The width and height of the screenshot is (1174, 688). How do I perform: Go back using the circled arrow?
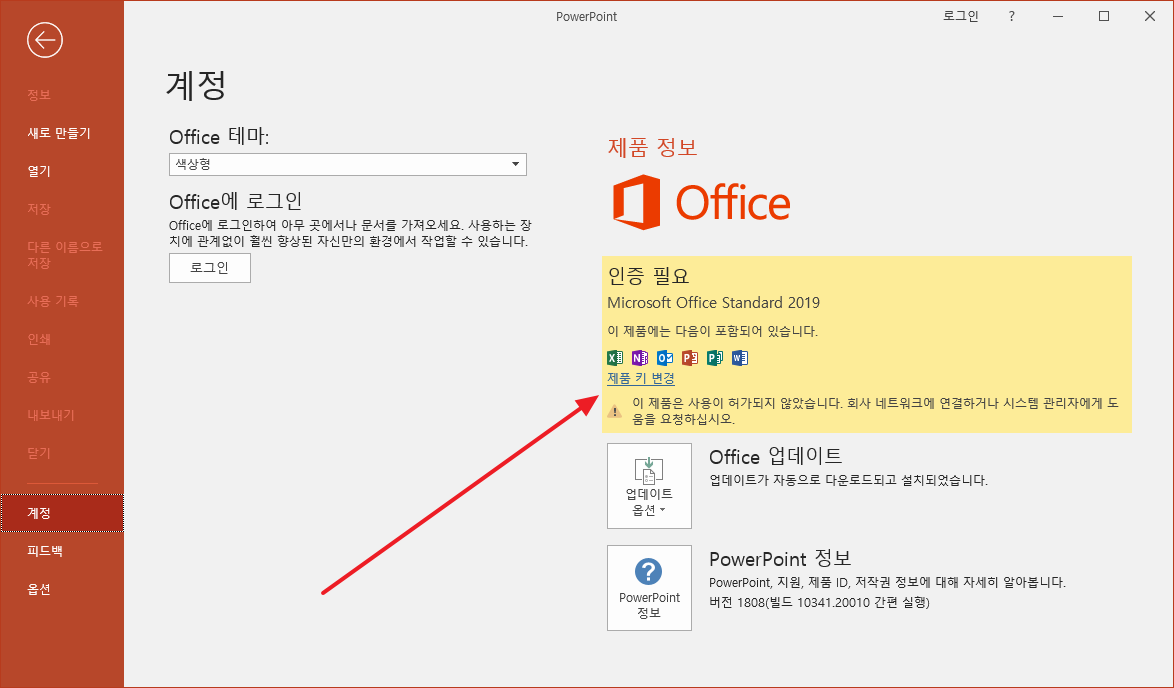(44, 40)
